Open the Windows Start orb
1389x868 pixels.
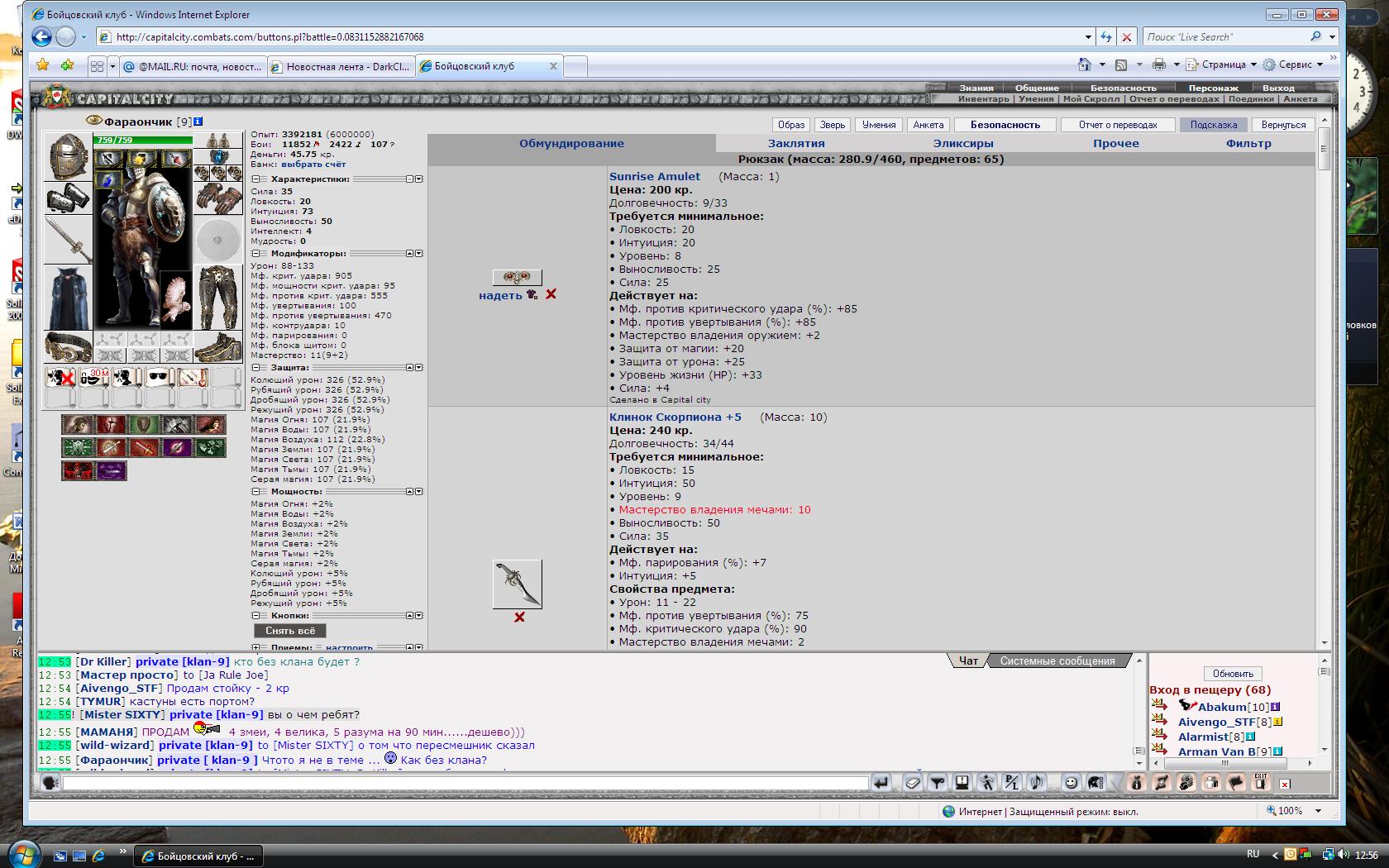click(x=22, y=854)
